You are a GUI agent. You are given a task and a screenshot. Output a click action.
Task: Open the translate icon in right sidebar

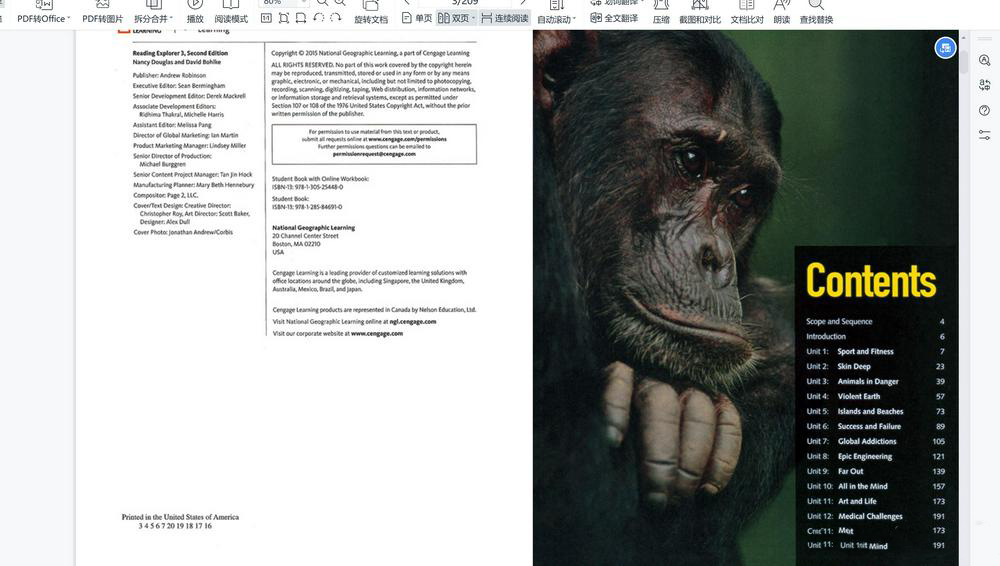(984, 85)
